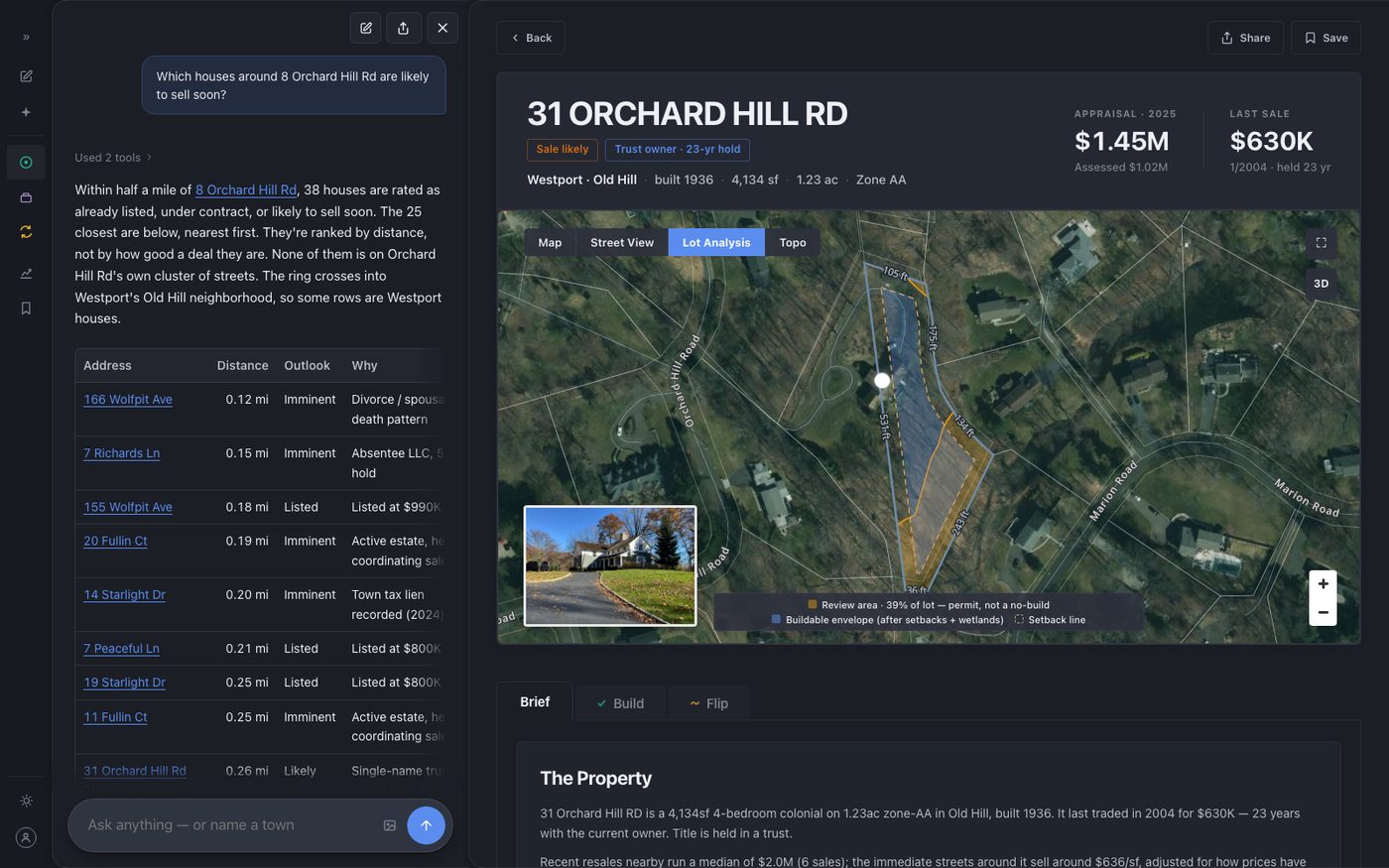
Task: Zoom out the map with minus
Action: 1323,612
